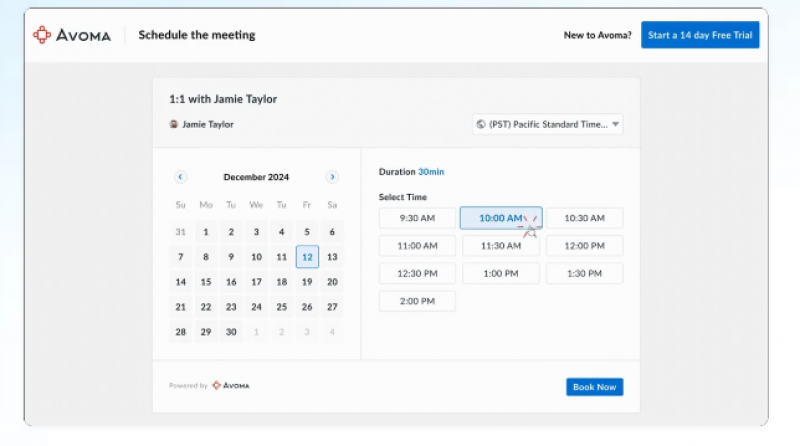The width and height of the screenshot is (800, 446).
Task: Expand timezone list using the dropdown arrow
Action: click(615, 125)
